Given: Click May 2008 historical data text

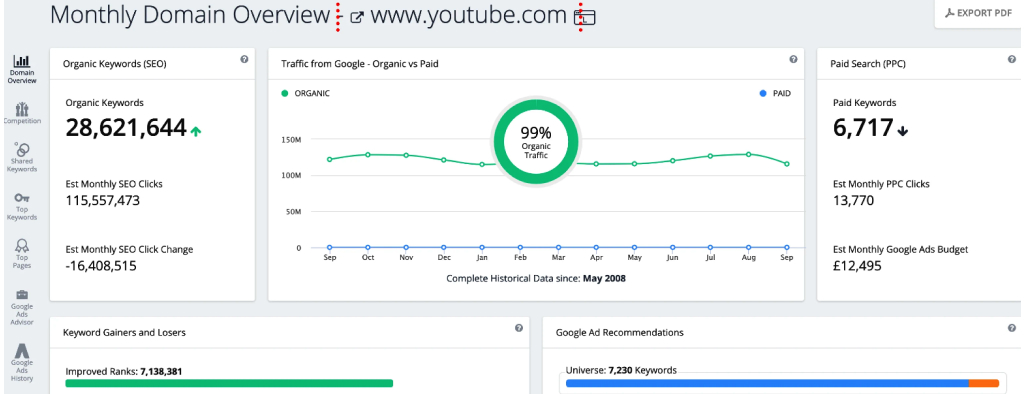Looking at the screenshot, I should pos(605,278).
